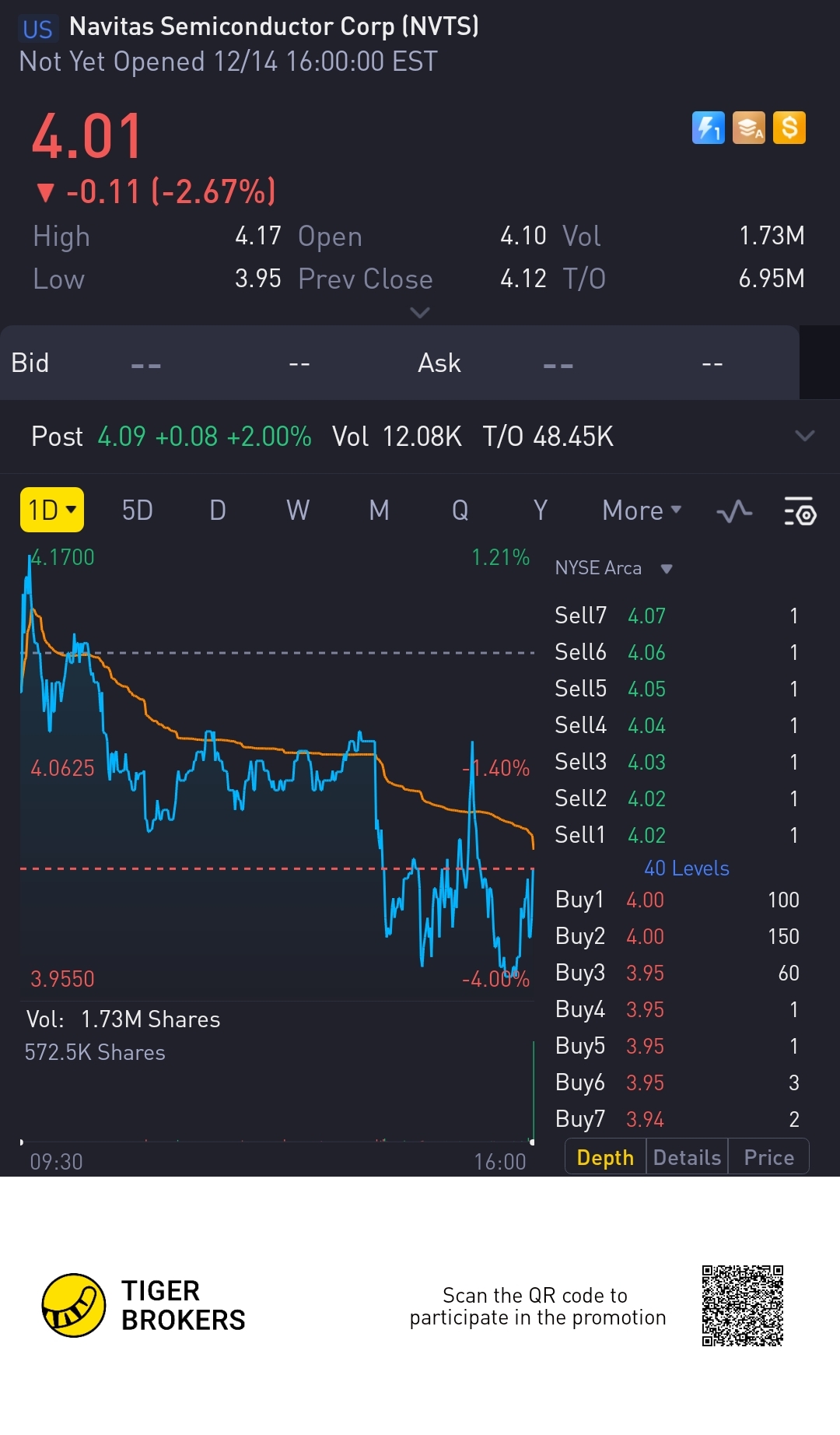Open the chart indicator wave icon
Image resolution: width=840 pixels, height=1435 pixels.
pyautogui.click(x=734, y=511)
